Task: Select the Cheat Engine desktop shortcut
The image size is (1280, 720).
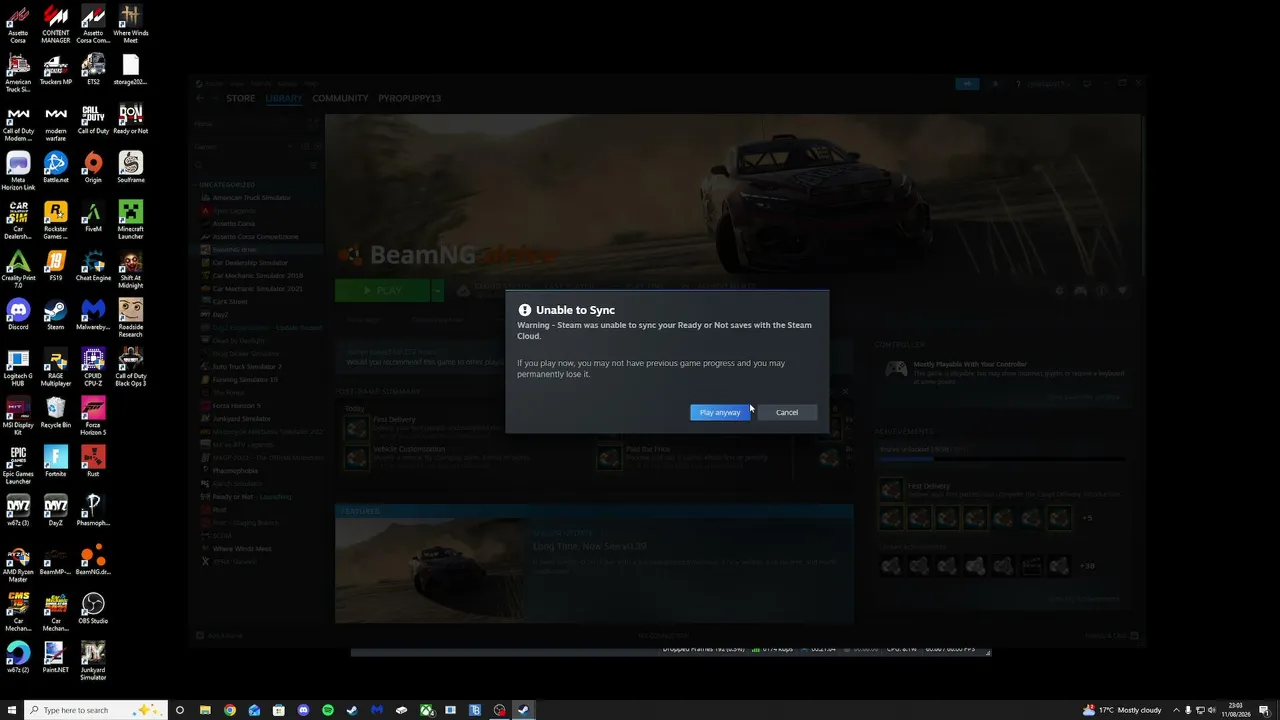Action: [x=93, y=266]
